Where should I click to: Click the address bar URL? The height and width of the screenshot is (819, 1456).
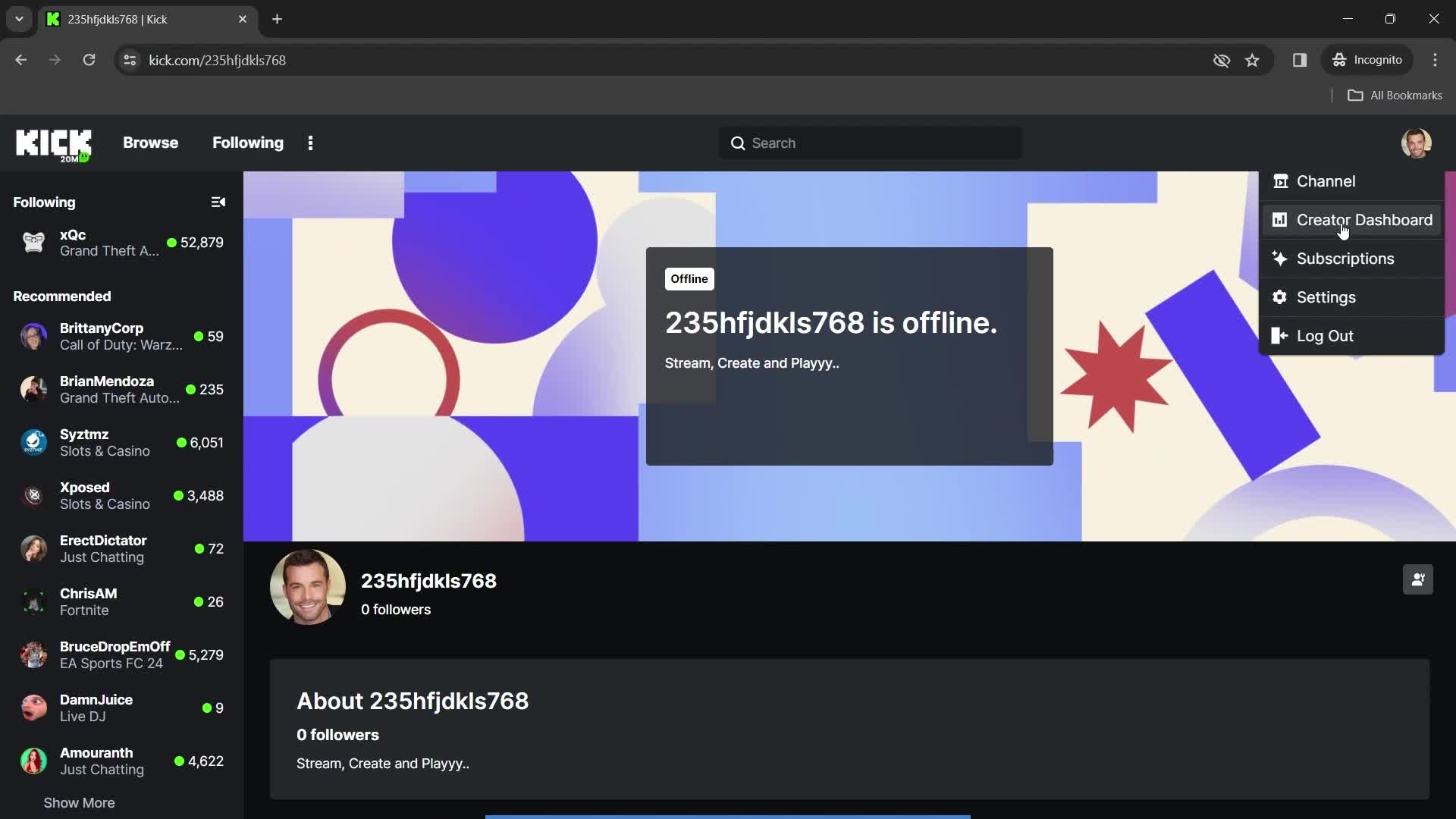coord(217,60)
